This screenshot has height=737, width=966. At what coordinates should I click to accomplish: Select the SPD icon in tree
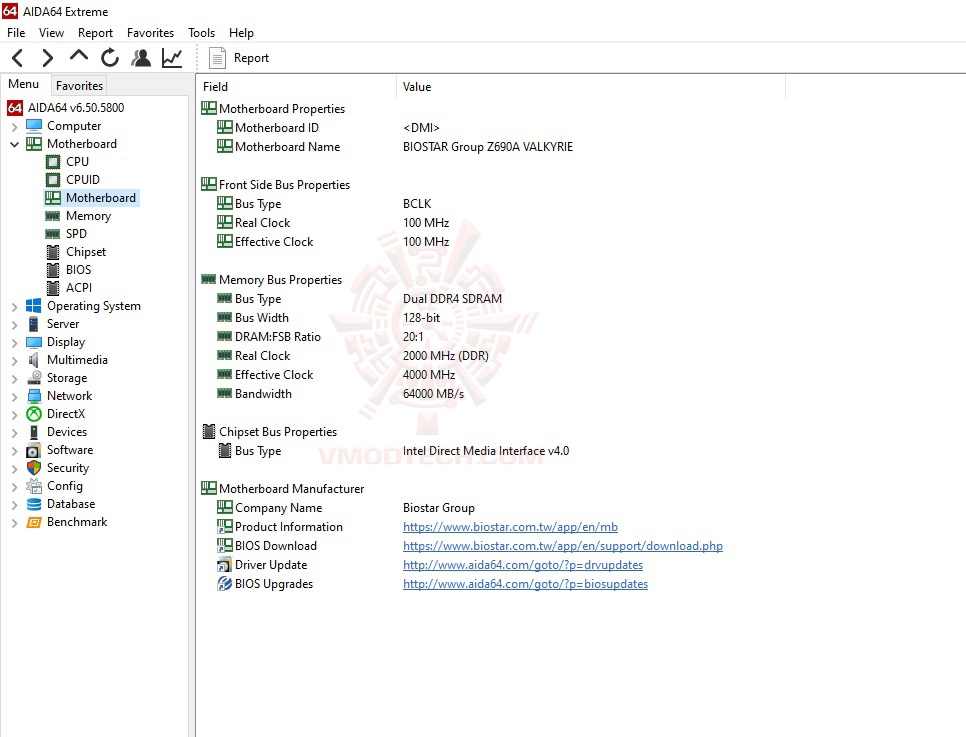53,234
